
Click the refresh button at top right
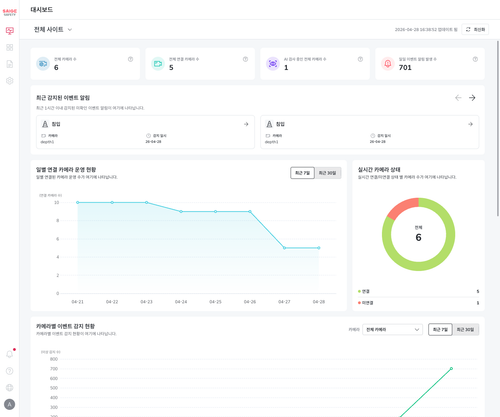(x=475, y=30)
